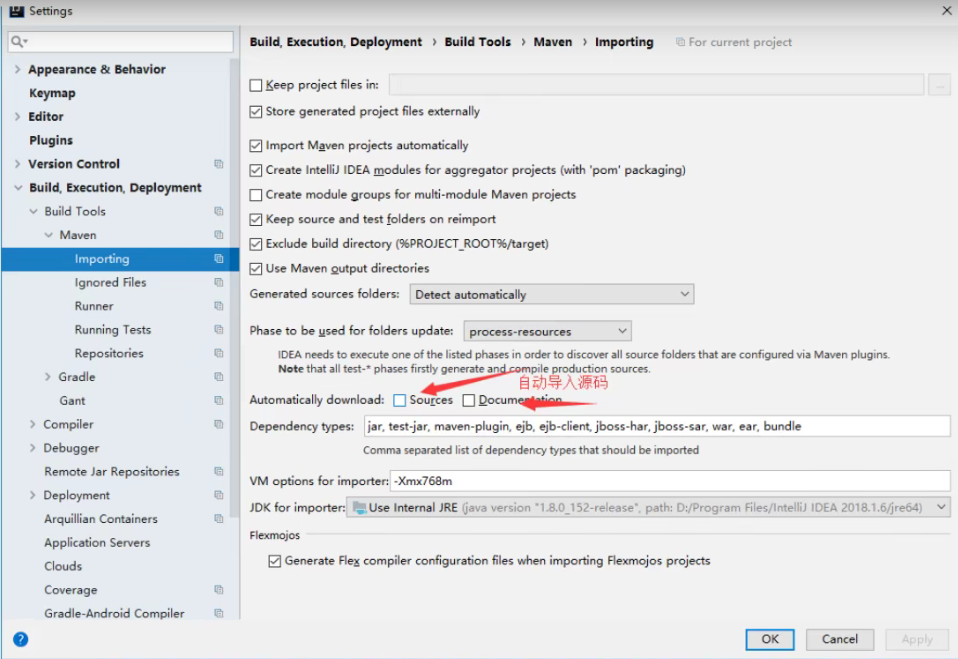Expand the Debugger node
Viewport: 958px width, 659px height.
(x=32, y=448)
